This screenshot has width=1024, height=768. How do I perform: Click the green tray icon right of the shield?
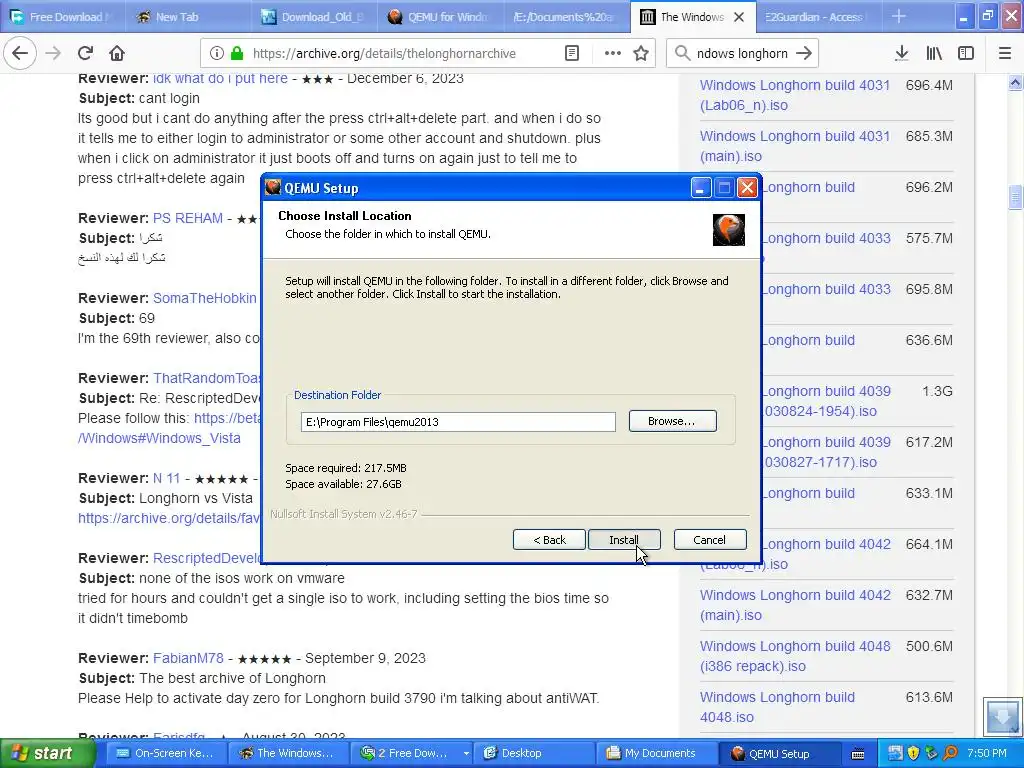(x=931, y=754)
